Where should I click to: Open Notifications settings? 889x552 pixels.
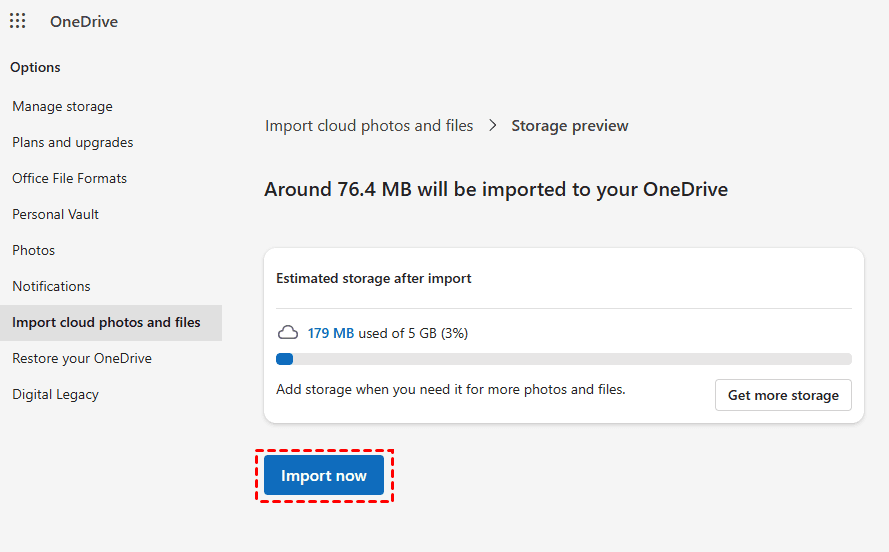[x=51, y=286]
